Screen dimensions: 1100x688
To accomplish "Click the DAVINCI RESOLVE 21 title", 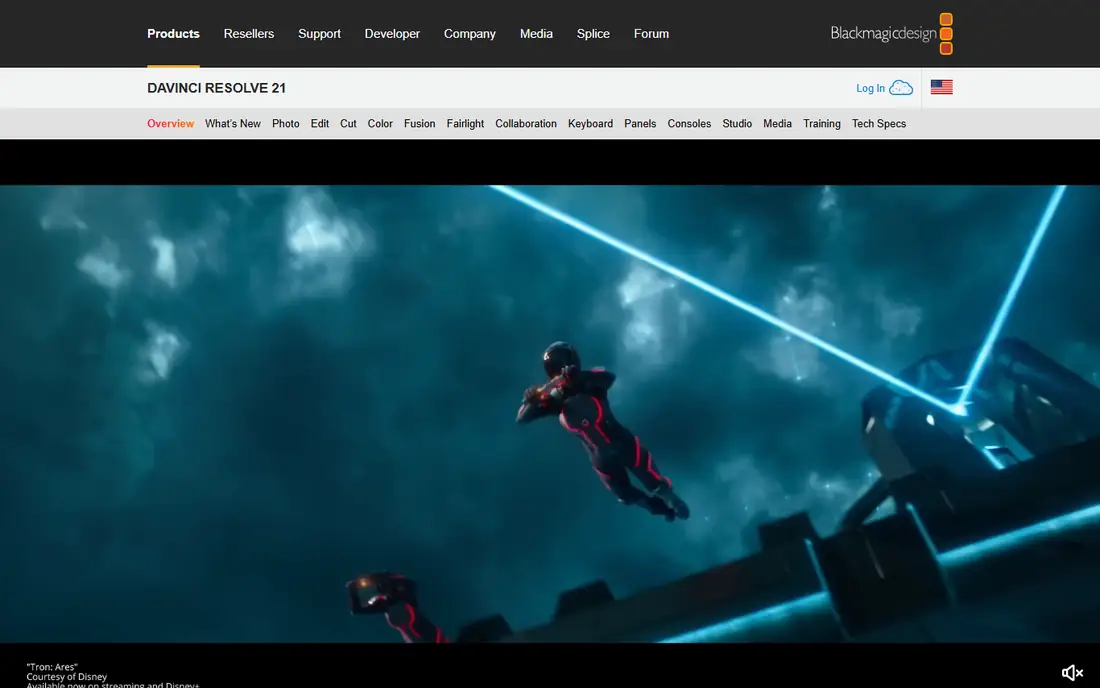I will click(217, 88).
